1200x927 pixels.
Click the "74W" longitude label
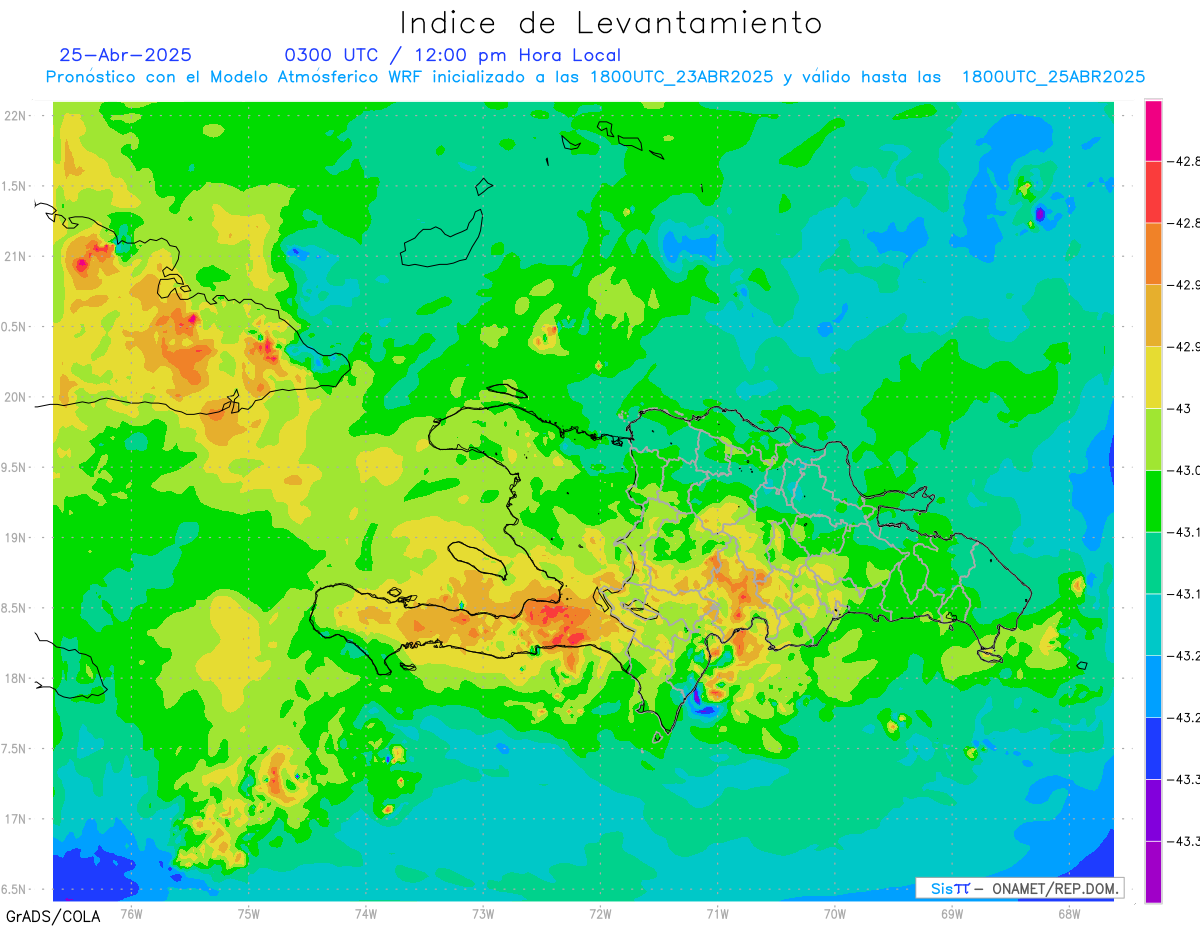(366, 913)
